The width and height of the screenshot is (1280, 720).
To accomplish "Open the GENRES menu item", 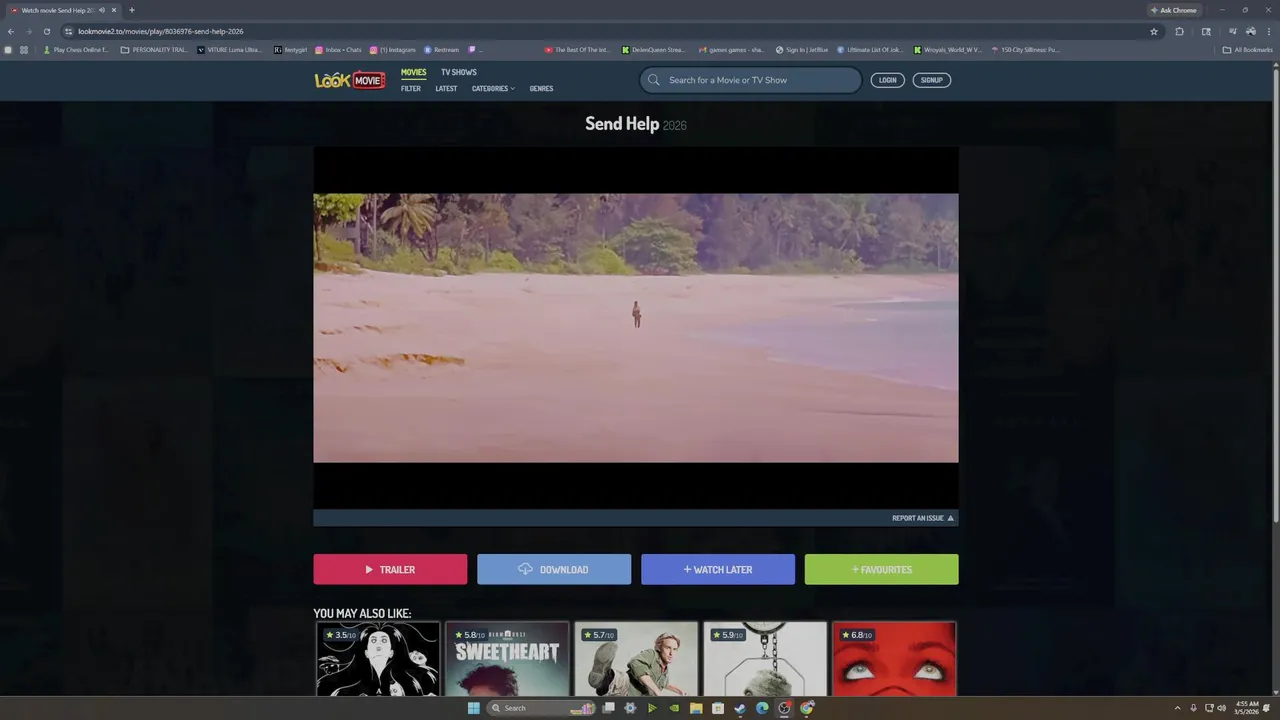I will click(541, 88).
